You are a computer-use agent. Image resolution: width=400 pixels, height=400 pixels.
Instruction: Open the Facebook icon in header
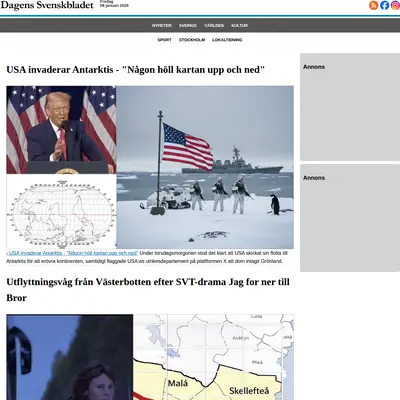pos(385,5)
